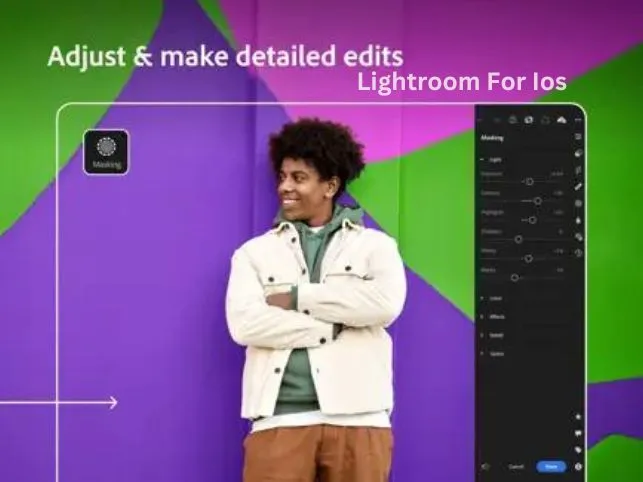Open the keywords tag icon
Image resolution: width=643 pixels, height=482 pixels.
click(x=578, y=450)
